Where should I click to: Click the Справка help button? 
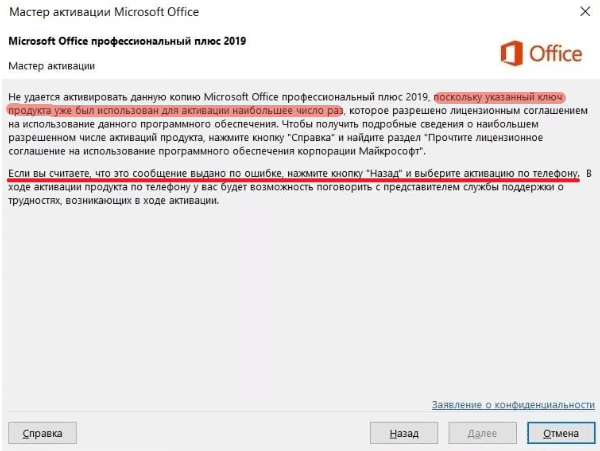(42, 433)
